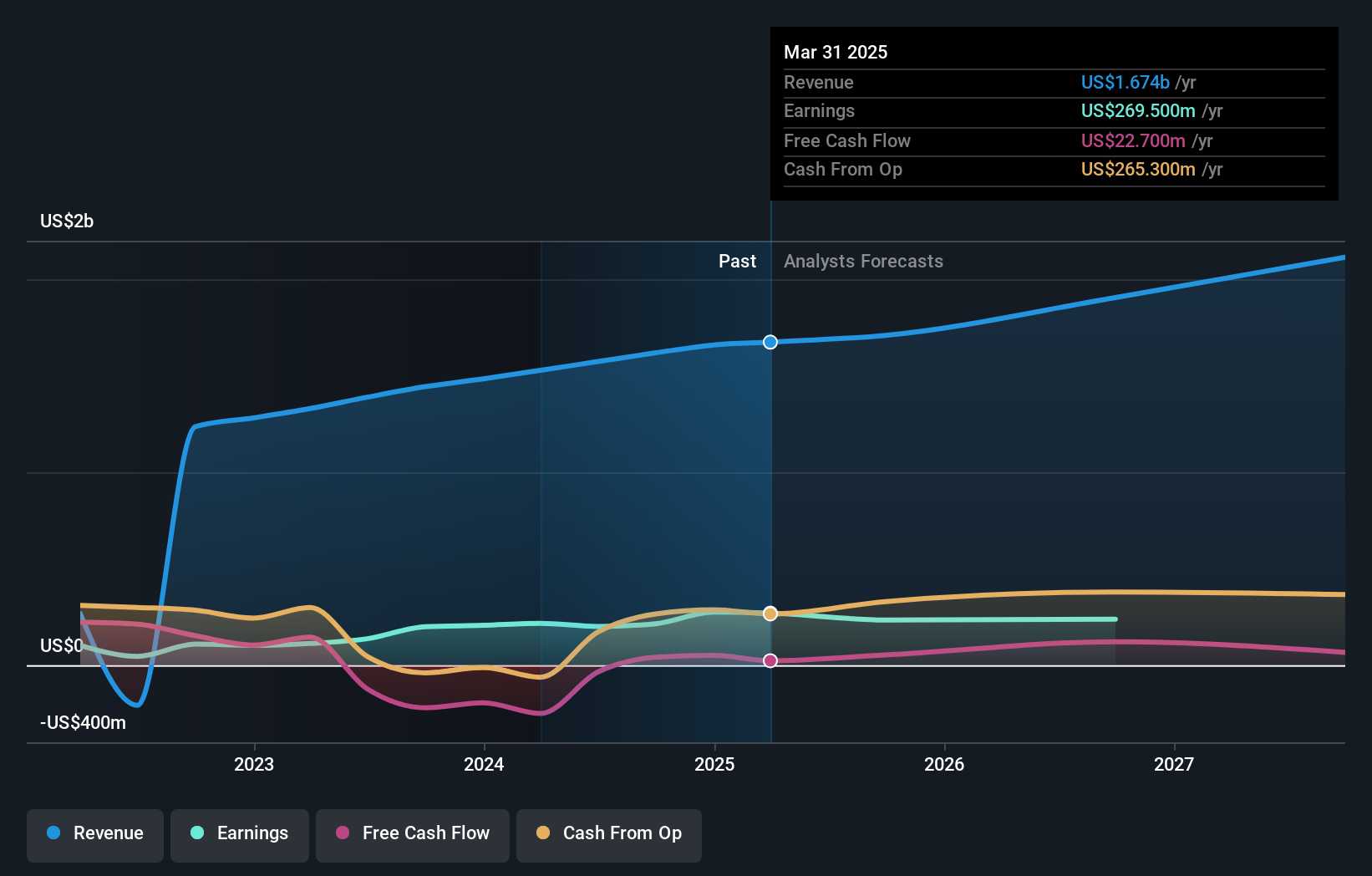Click the 2026 year axis label

[943, 763]
